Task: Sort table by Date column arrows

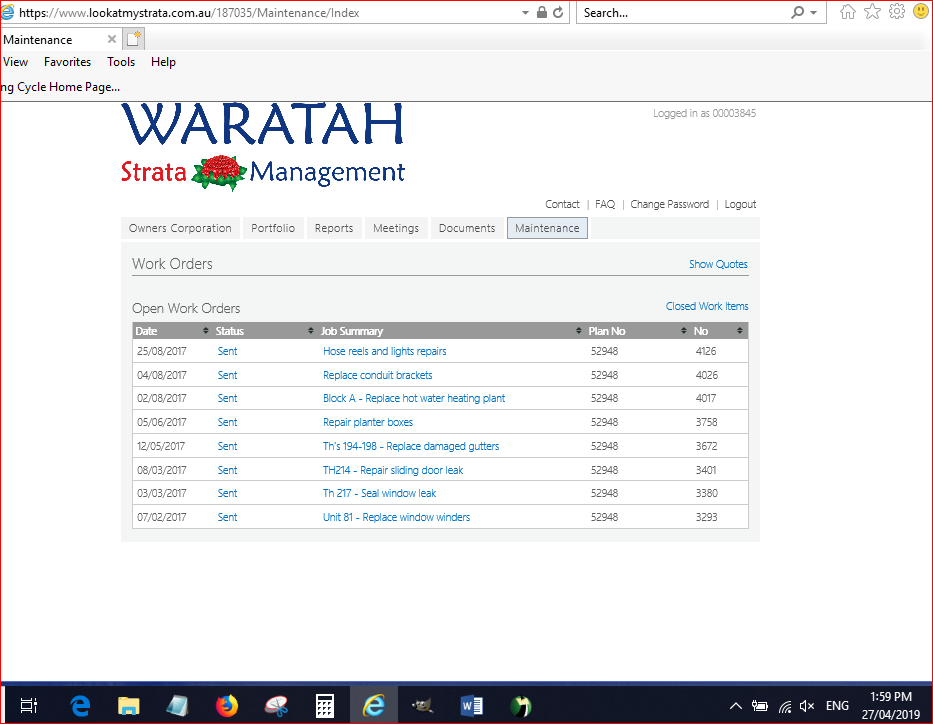Action: [206, 331]
